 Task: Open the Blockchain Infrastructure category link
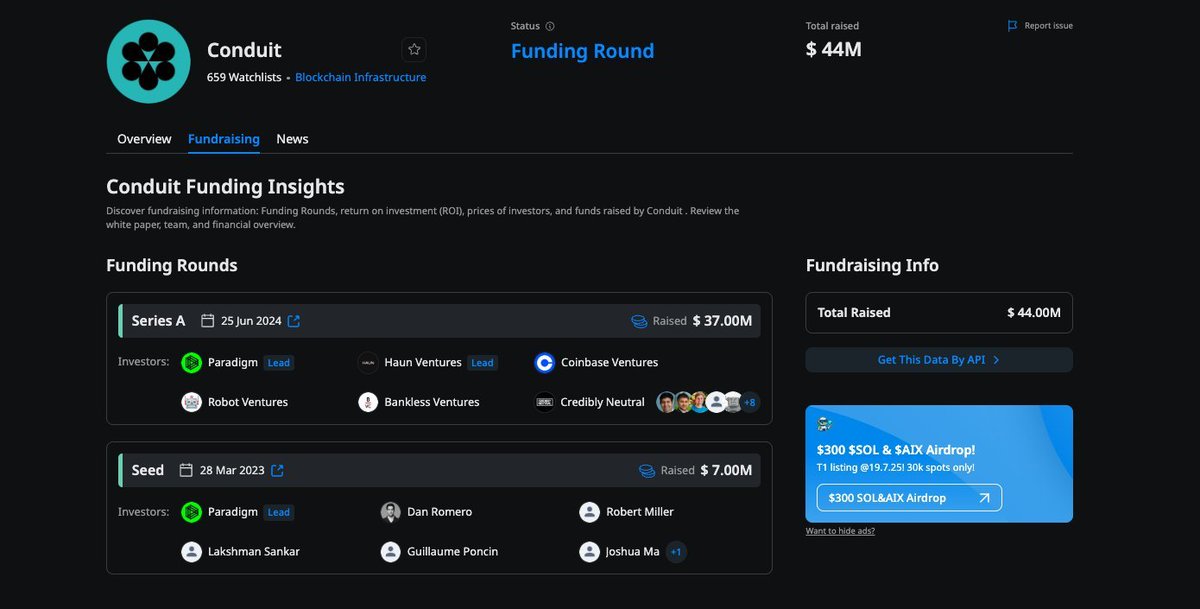360,77
